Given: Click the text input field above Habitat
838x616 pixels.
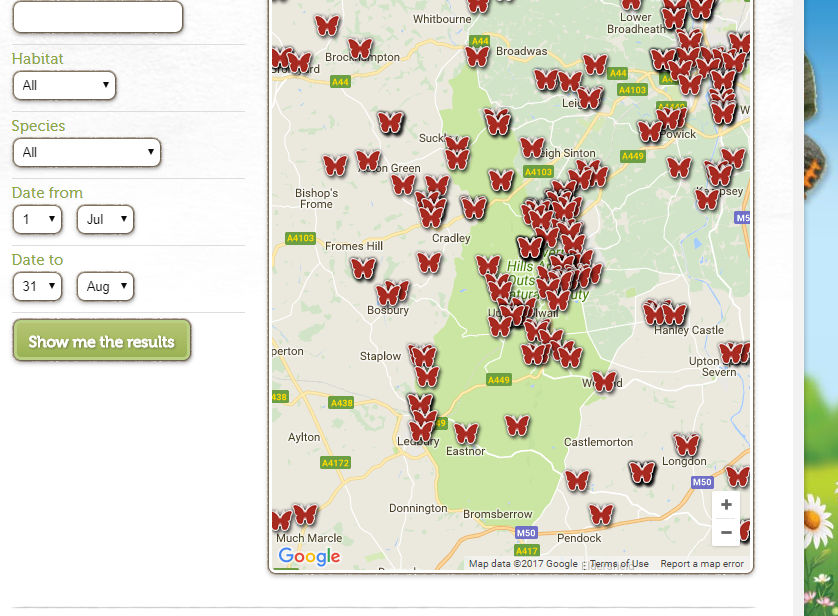Looking at the screenshot, I should [x=97, y=17].
